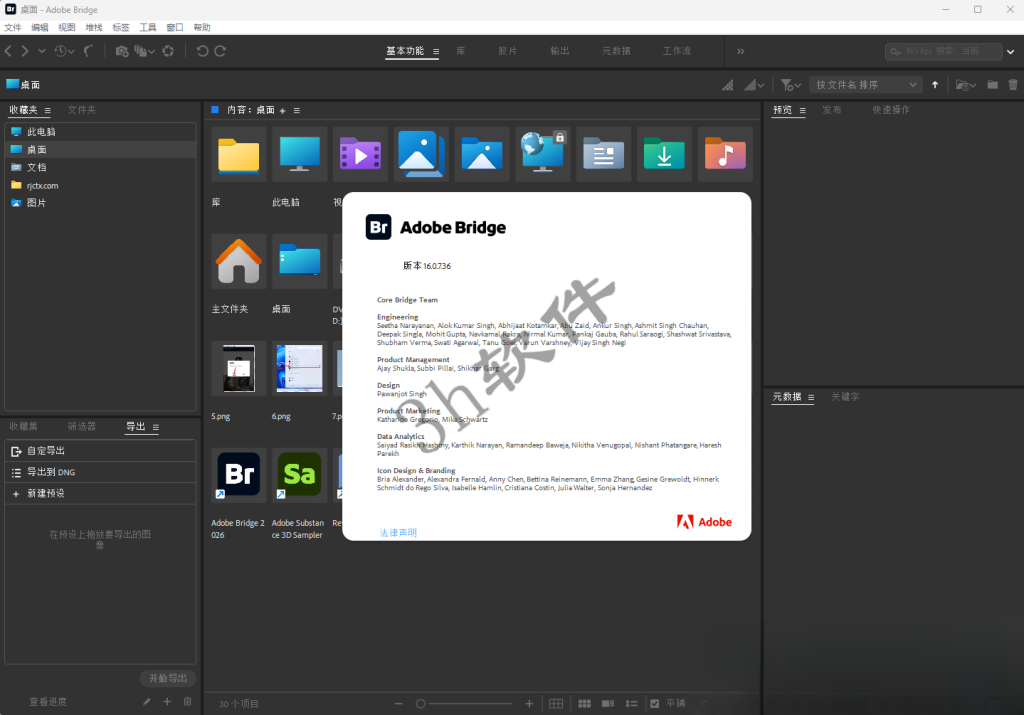Rotate 90° clockwise icon
This screenshot has width=1024, height=715.
coord(221,51)
